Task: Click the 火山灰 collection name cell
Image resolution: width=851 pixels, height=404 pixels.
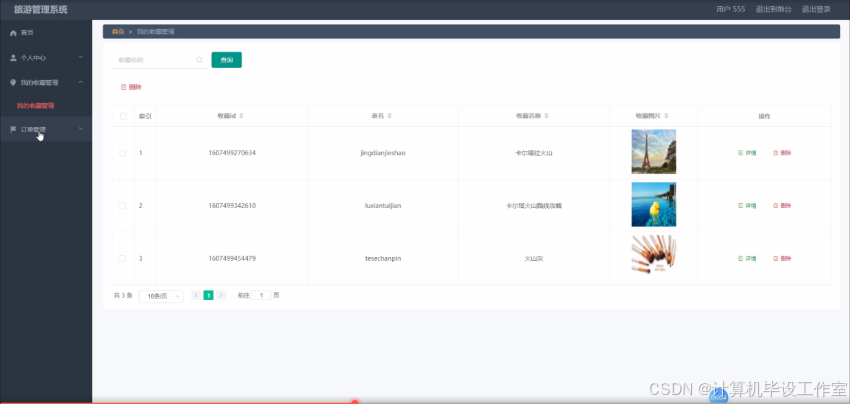Action: pyautogui.click(x=534, y=258)
